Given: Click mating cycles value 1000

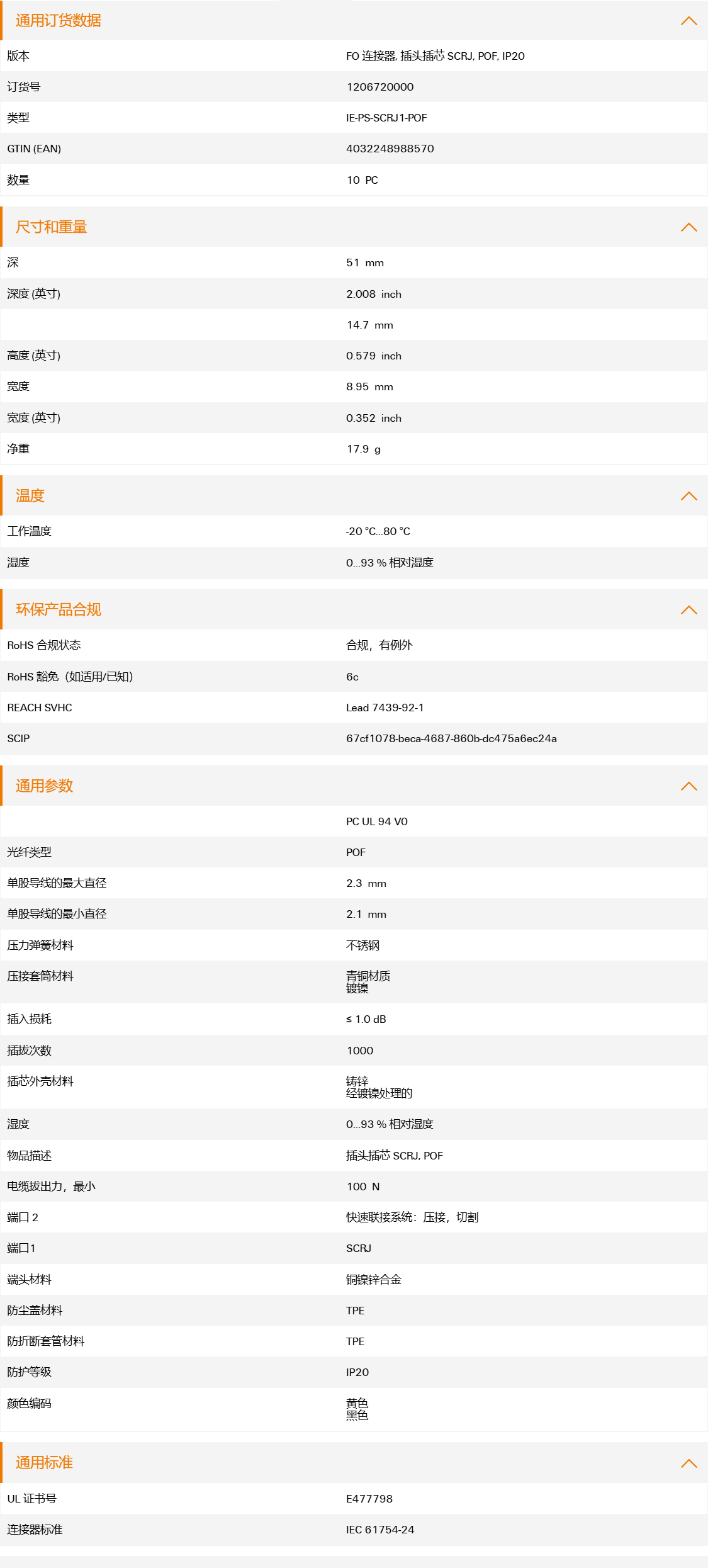Looking at the screenshot, I should 360,1051.
